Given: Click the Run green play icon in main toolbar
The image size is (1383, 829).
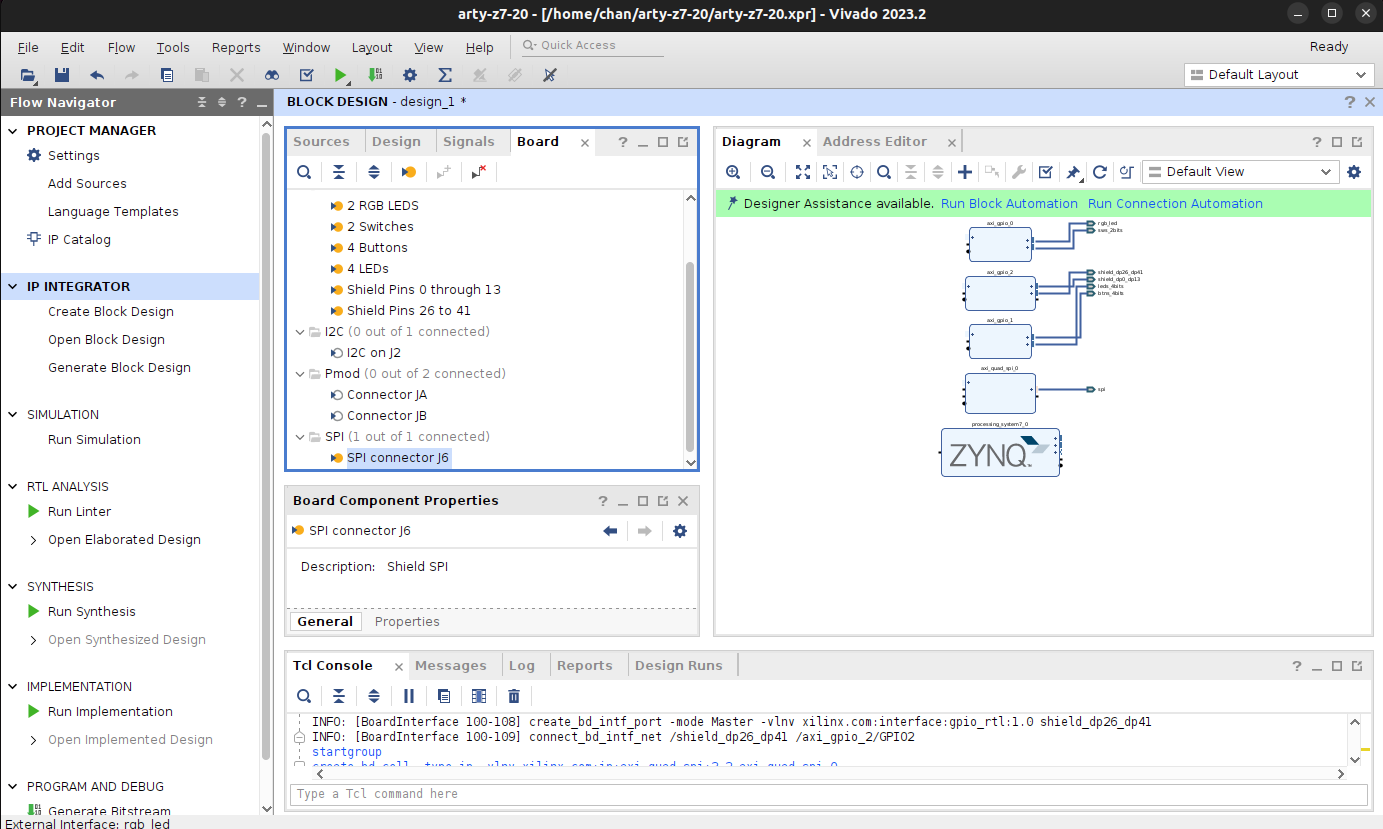Looking at the screenshot, I should [341, 75].
